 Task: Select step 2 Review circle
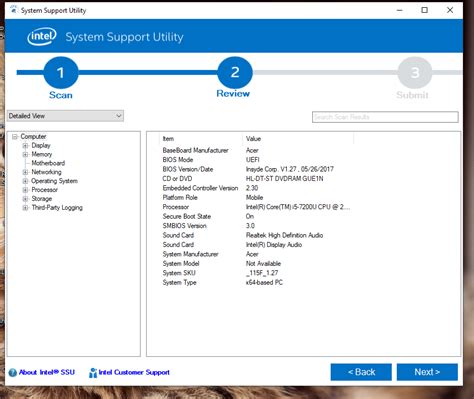(235, 72)
